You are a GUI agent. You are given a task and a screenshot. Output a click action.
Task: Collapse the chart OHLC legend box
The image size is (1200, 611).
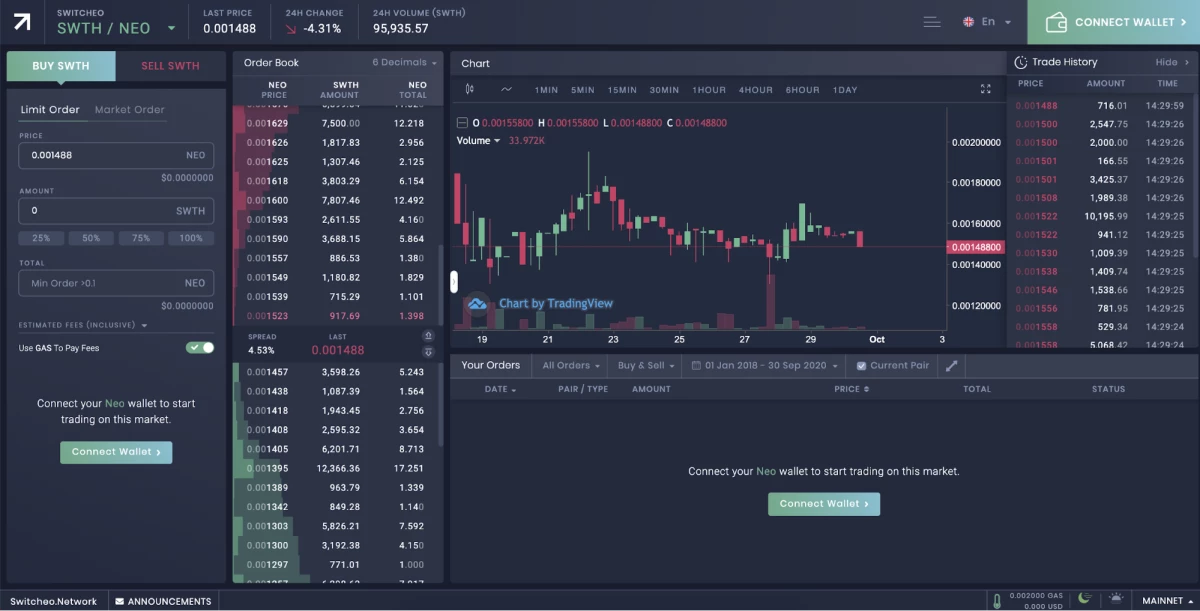(461, 123)
